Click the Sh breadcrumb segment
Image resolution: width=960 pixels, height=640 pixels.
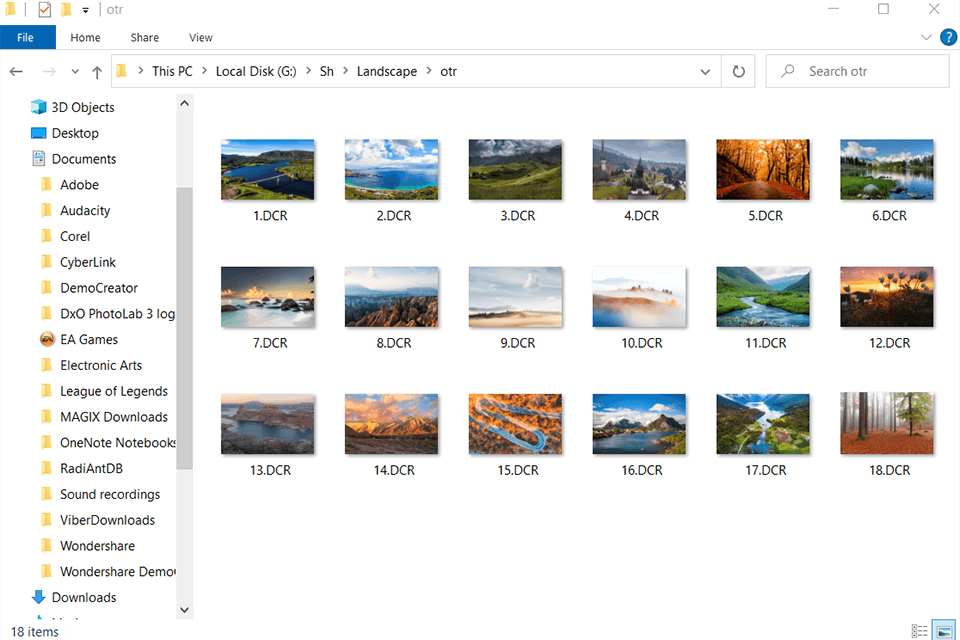[327, 72]
